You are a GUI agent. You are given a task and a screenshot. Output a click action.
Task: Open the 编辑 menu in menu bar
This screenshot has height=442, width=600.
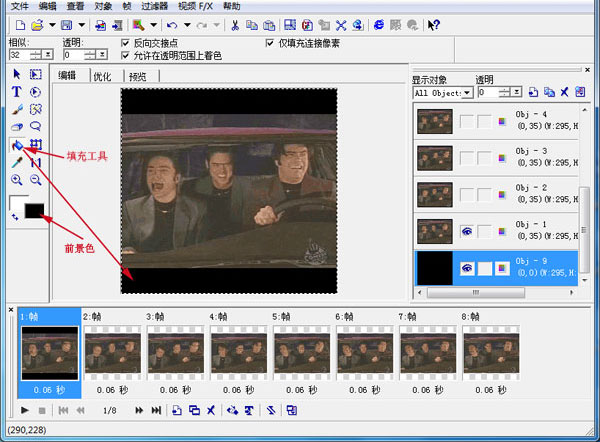click(x=47, y=6)
